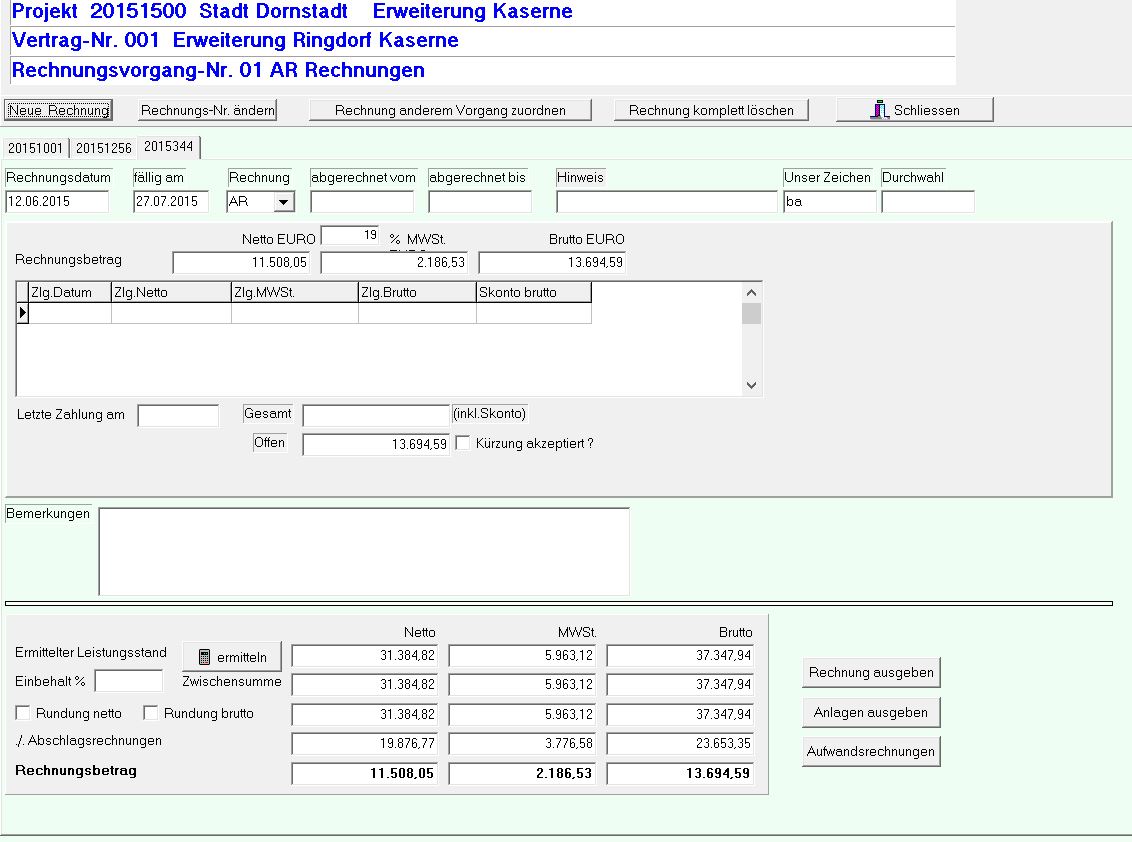The height and width of the screenshot is (842, 1132).
Task: Click Rechnung anderem Vorgang zuordnen
Action: pyautogui.click(x=450, y=110)
